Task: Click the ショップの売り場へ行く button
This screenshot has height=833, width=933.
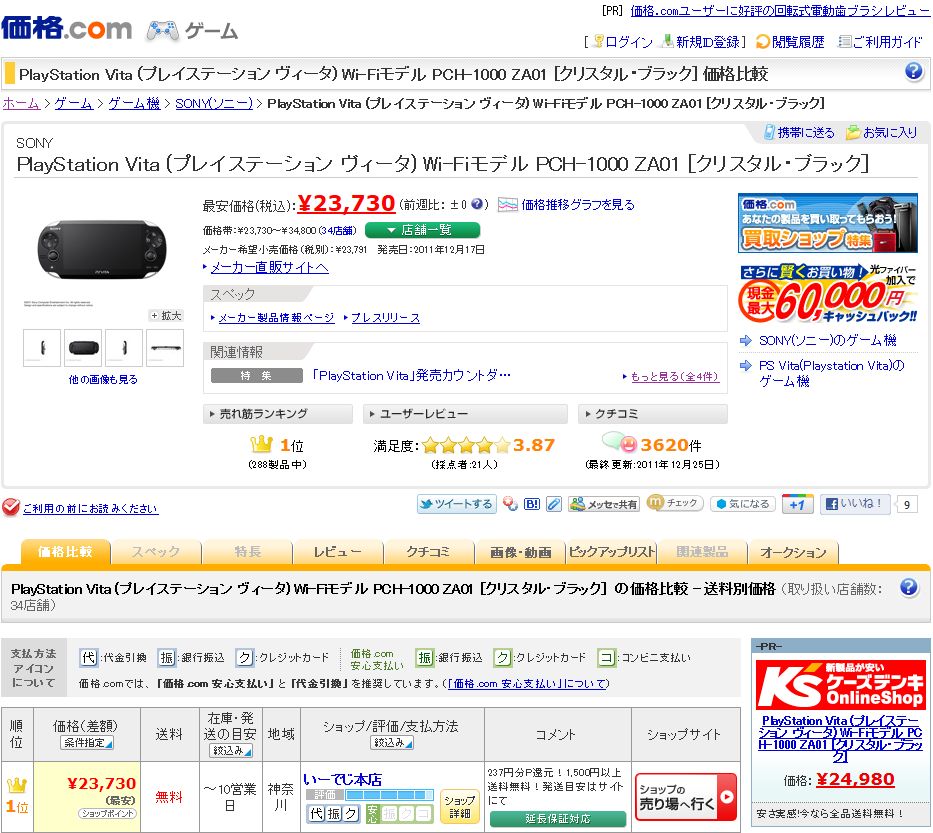Action: [685, 797]
